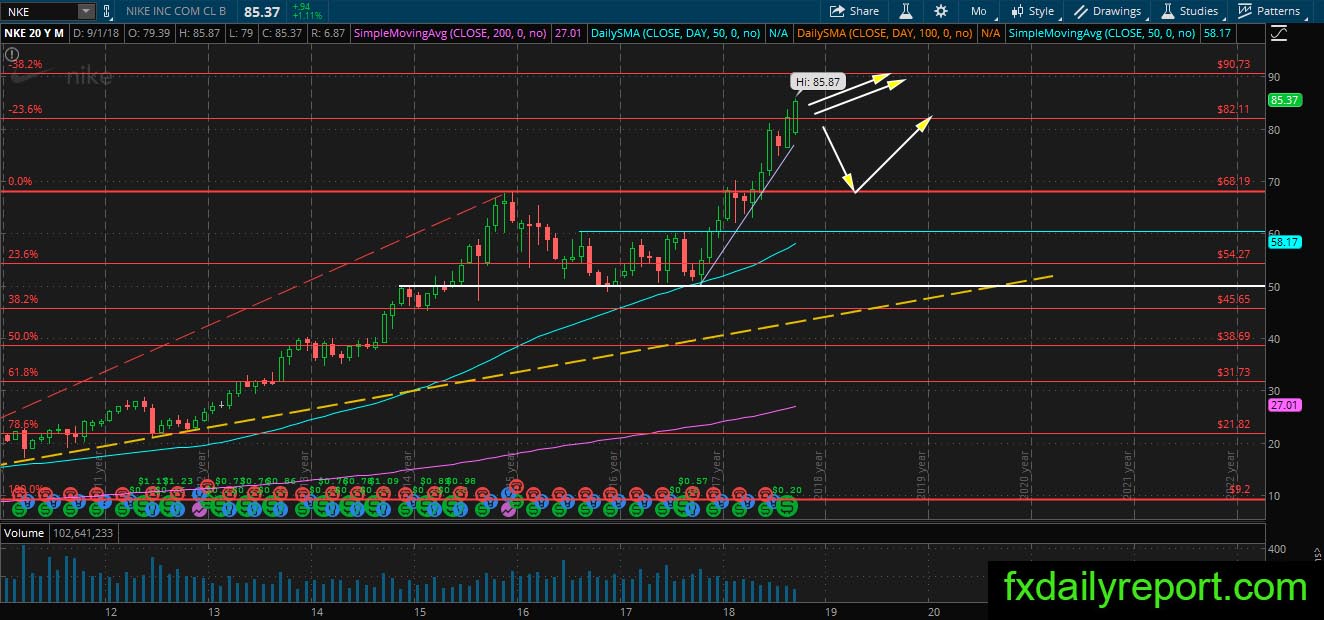Screen dimensions: 1324x620
Task: Click the 102,641,233 volume value
Action: pos(84,534)
